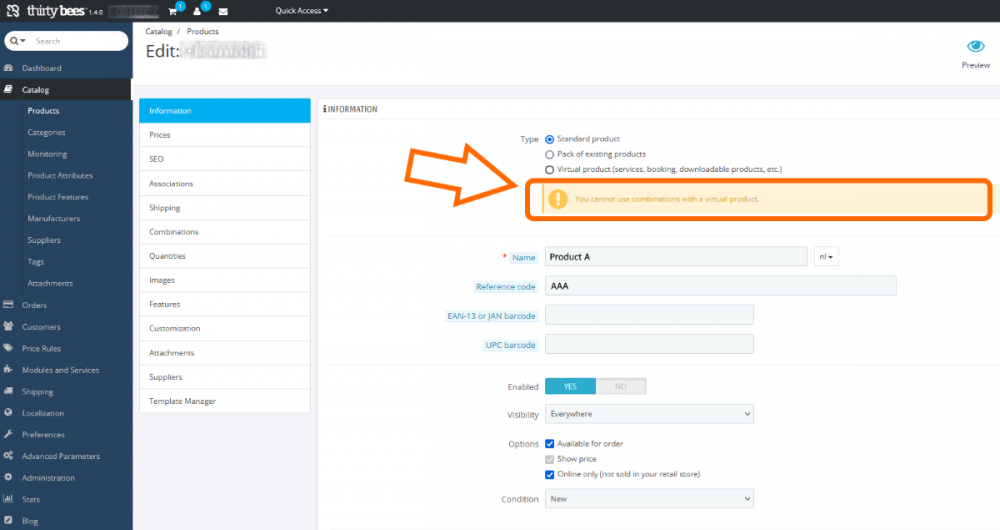Open the customer notifications person icon

(198, 11)
